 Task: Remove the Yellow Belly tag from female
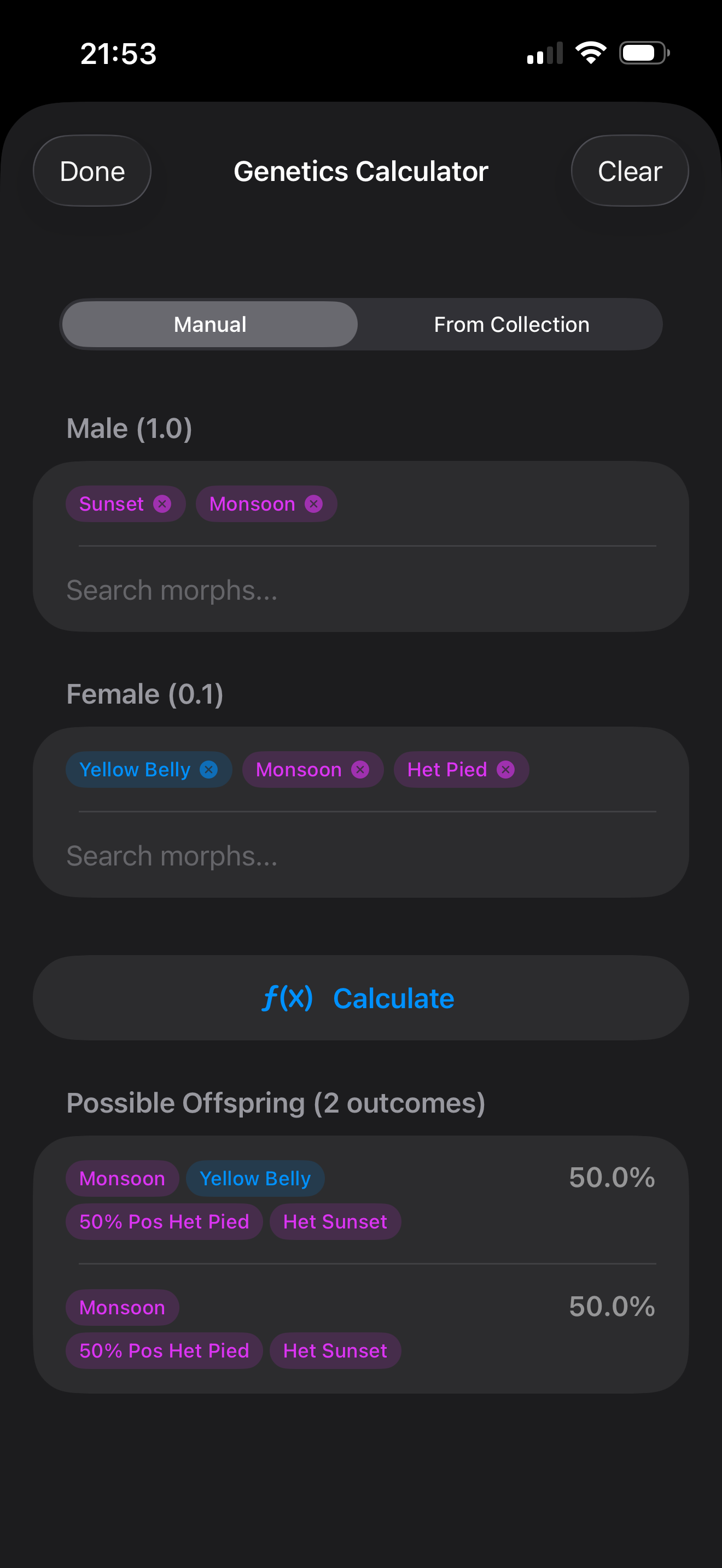(209, 769)
